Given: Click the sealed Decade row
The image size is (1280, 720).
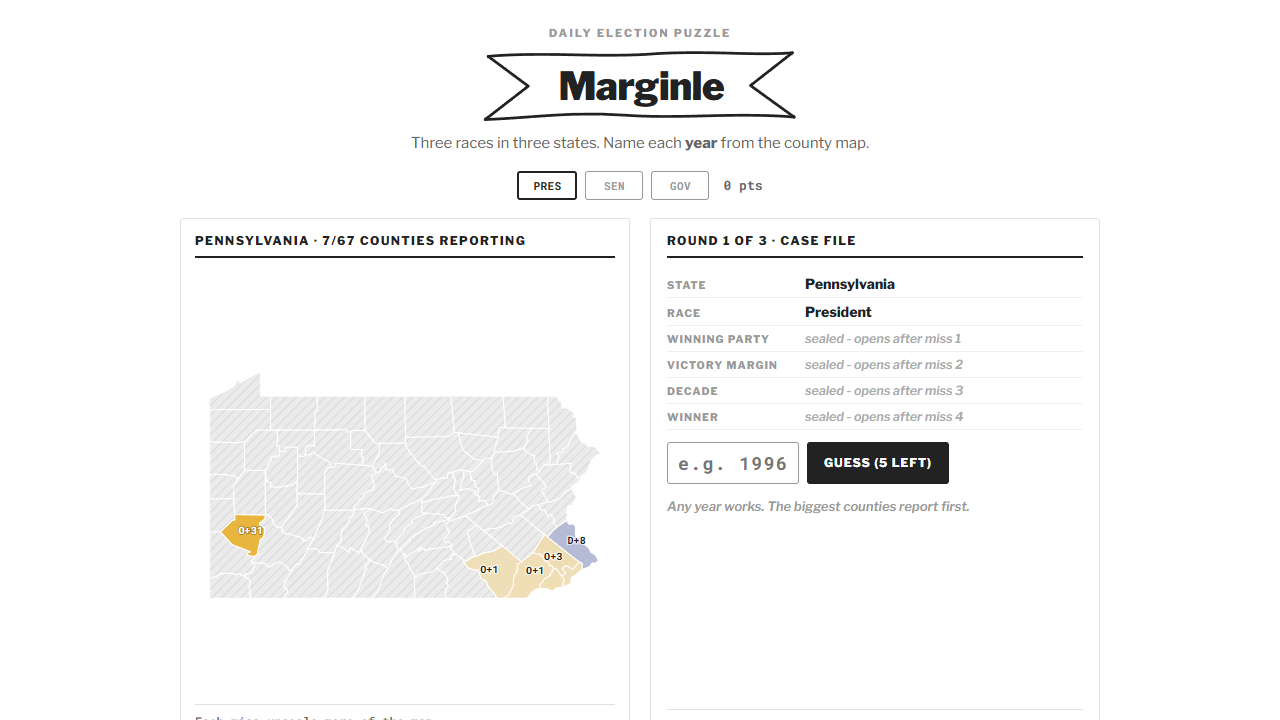Looking at the screenshot, I should point(875,391).
